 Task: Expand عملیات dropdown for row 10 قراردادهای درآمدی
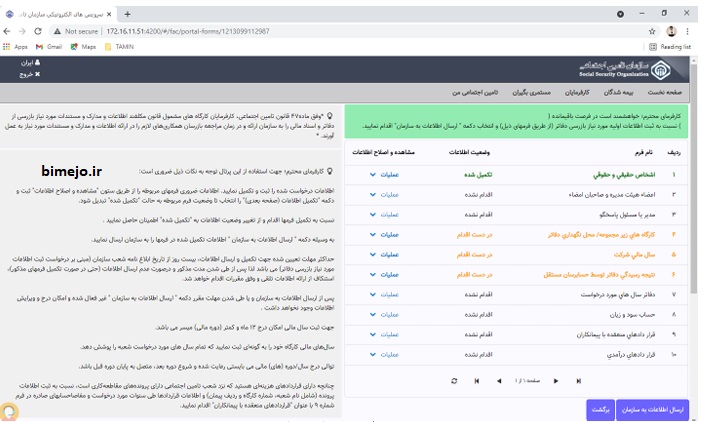[x=384, y=355]
